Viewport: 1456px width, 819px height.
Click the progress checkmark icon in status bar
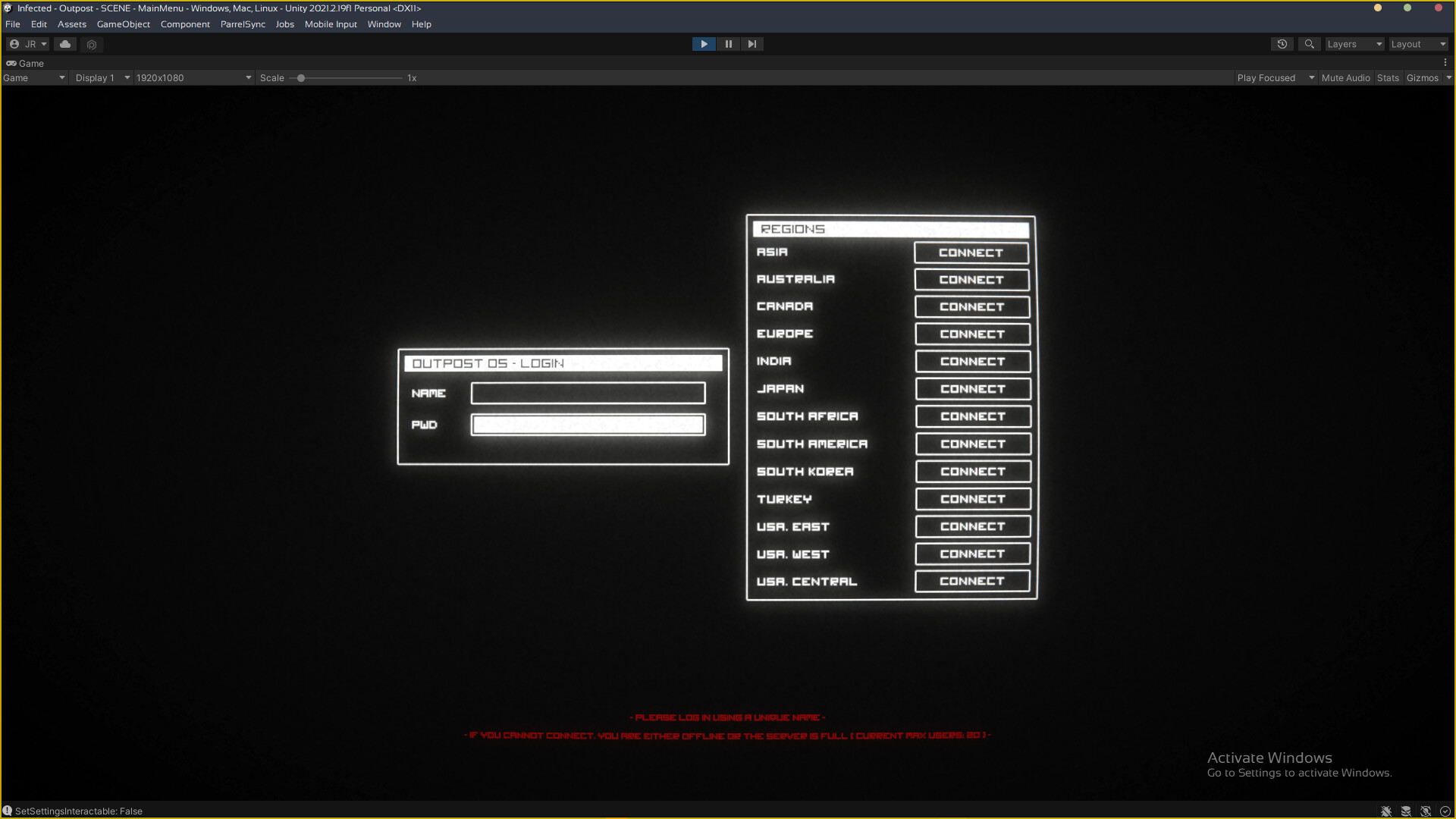point(1445,811)
